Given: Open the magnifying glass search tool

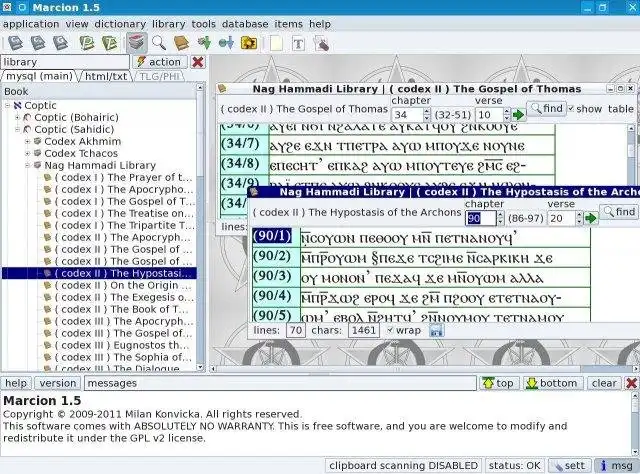Looking at the screenshot, I should coord(159,43).
